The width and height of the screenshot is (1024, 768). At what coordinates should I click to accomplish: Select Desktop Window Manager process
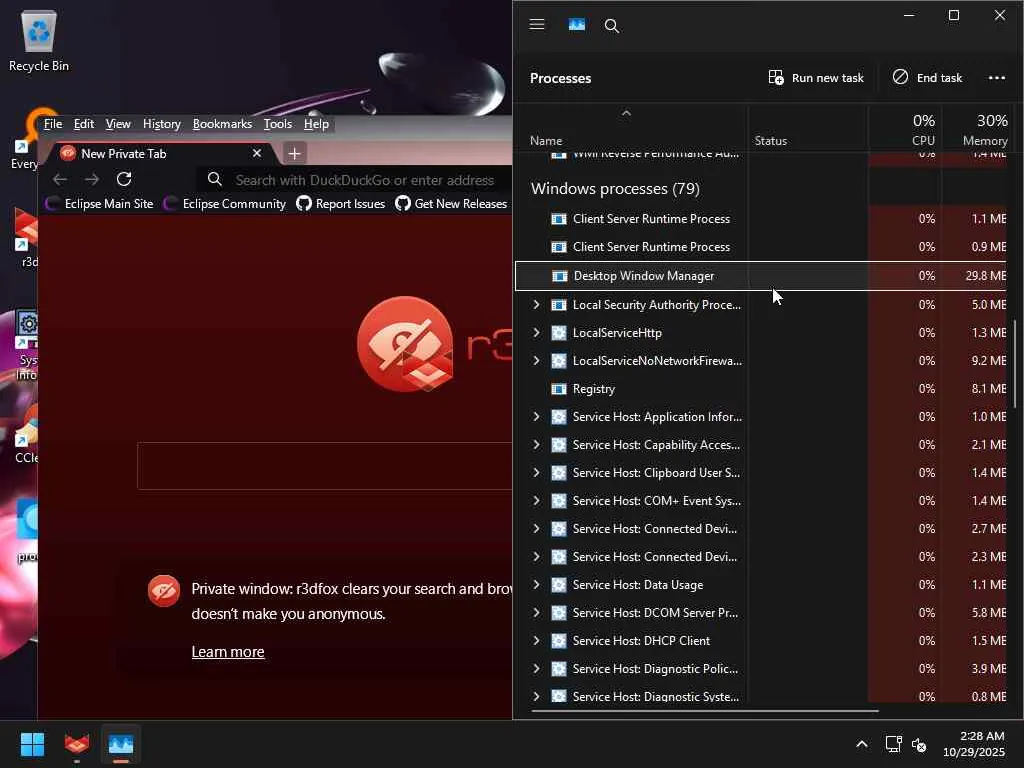[761, 276]
